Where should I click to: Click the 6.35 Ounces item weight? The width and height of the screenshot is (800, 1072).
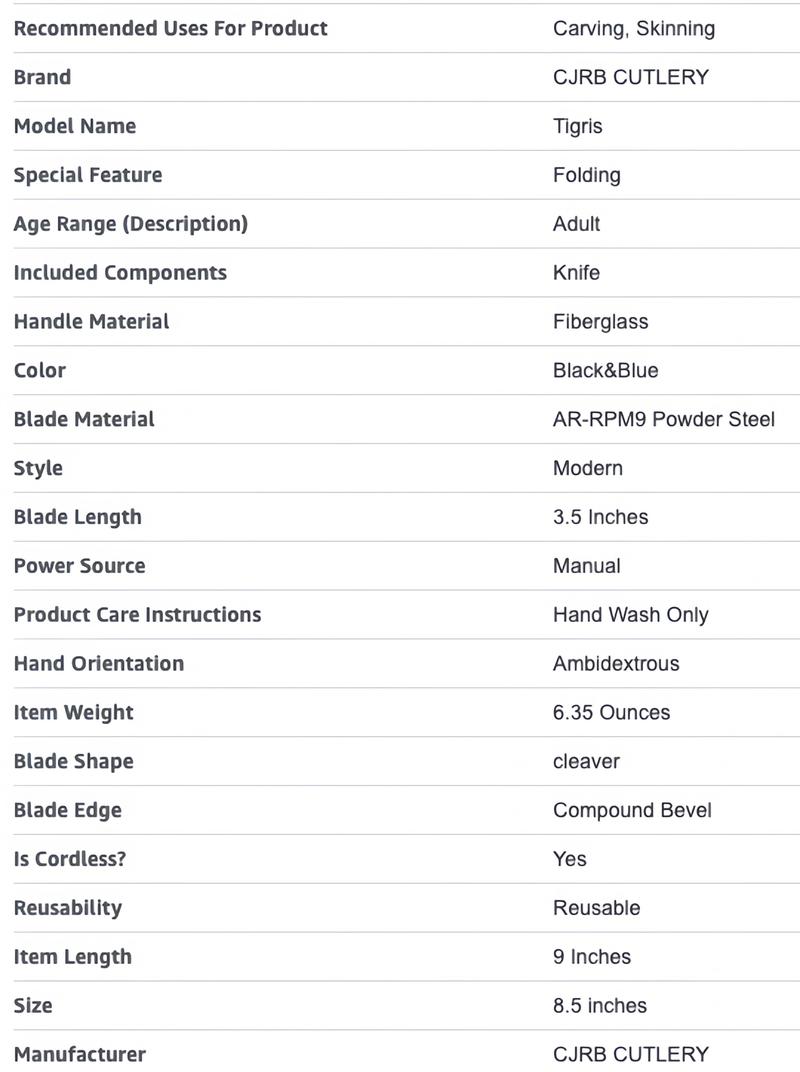coord(611,713)
